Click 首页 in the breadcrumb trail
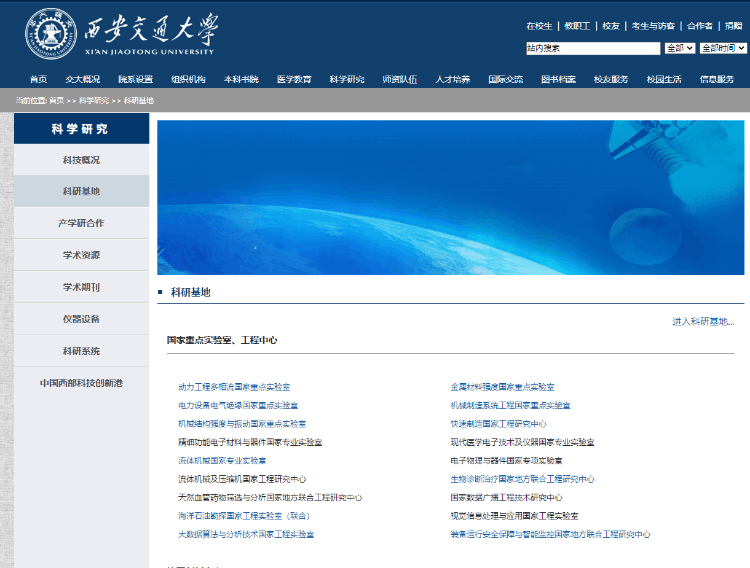The height and width of the screenshot is (568, 750). coord(56,100)
